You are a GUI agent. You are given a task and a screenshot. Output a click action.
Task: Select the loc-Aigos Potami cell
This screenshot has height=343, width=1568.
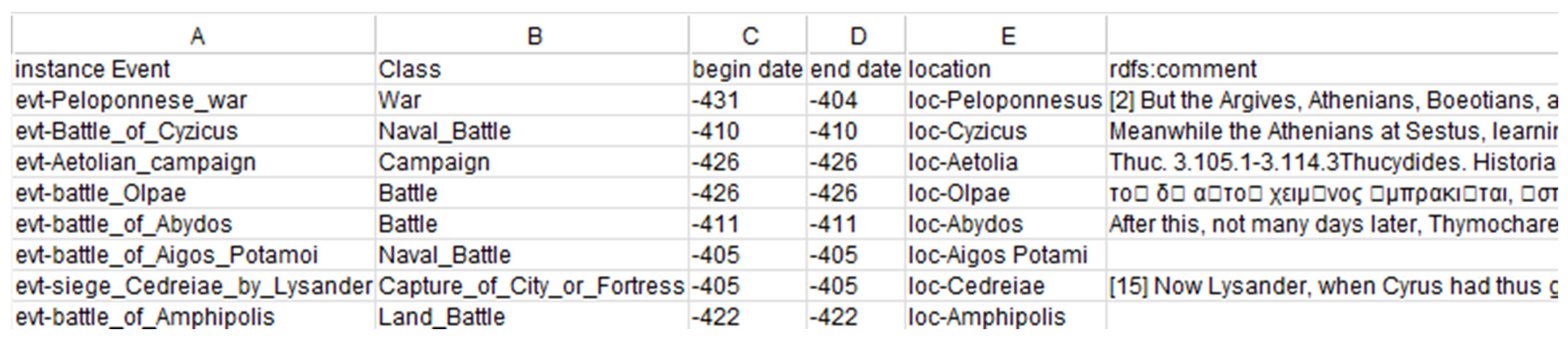pyautogui.click(x=1006, y=255)
